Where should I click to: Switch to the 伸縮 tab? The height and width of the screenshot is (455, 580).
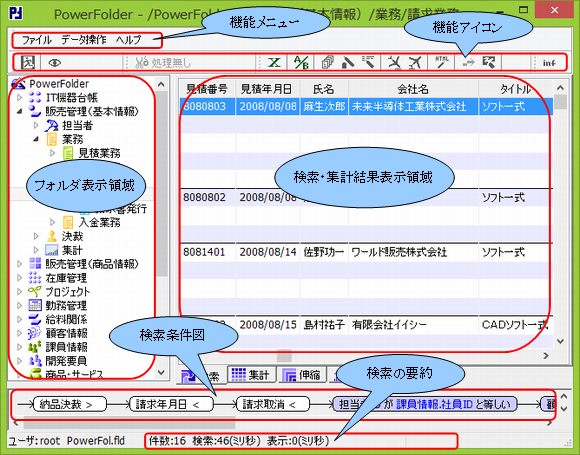click(302, 375)
